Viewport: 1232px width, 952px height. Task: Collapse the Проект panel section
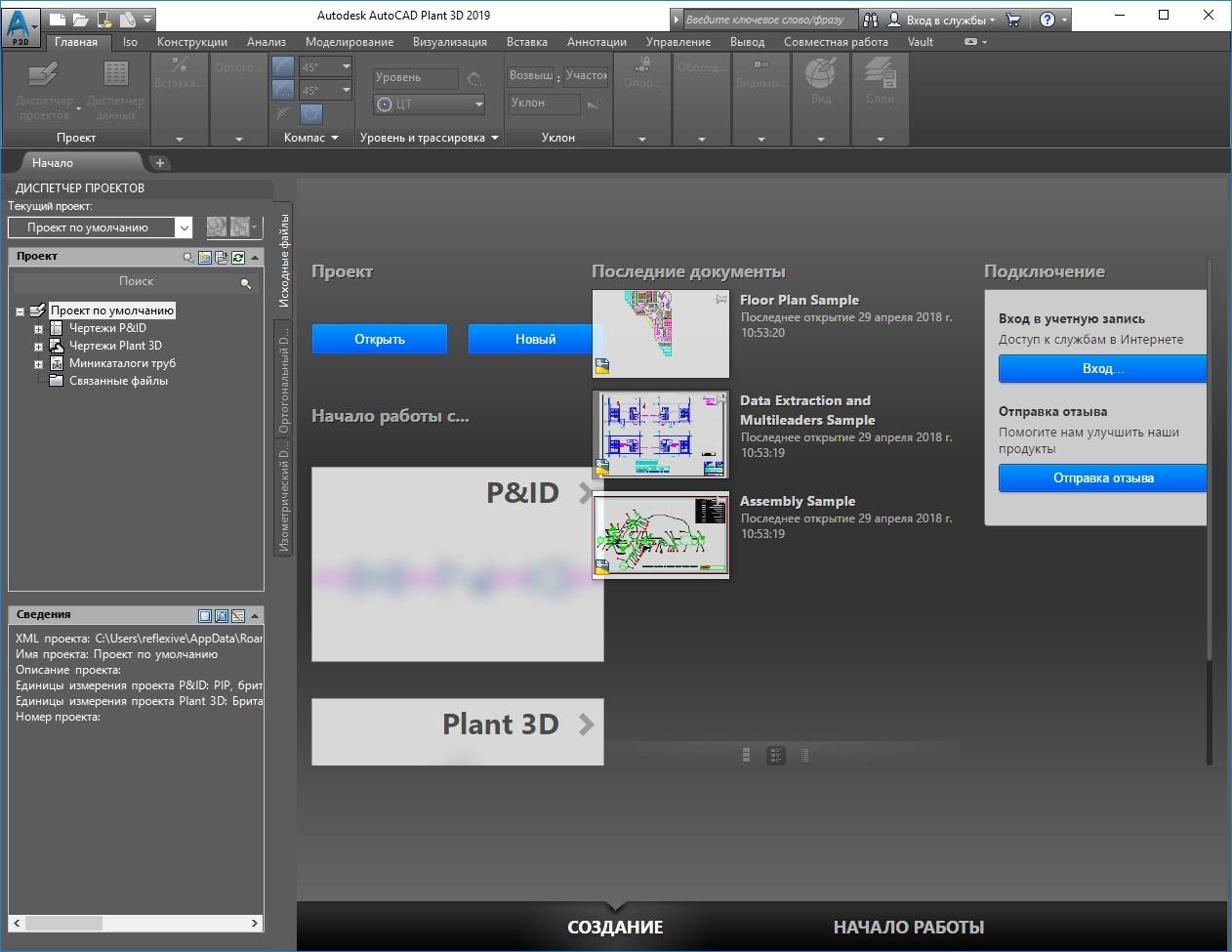[255, 258]
